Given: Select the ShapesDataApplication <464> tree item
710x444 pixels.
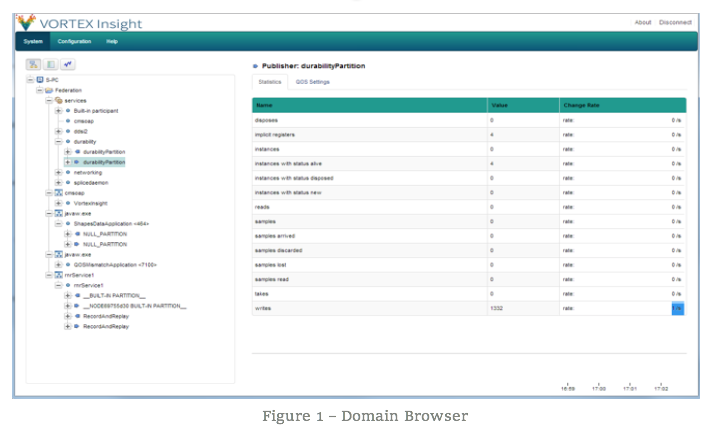Looking at the screenshot, I should (111, 224).
